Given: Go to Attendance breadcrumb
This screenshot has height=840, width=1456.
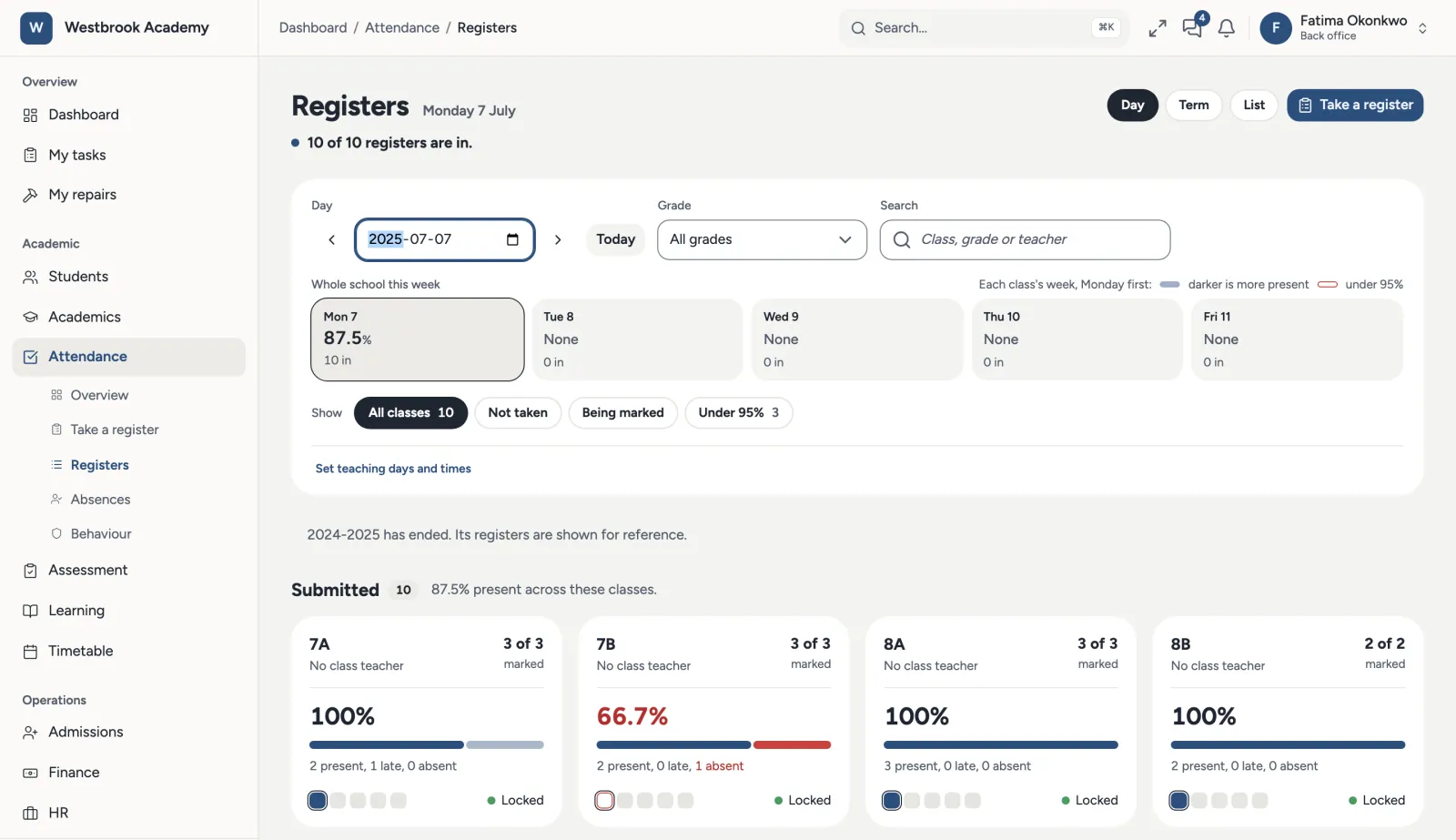Looking at the screenshot, I should coord(402,28).
